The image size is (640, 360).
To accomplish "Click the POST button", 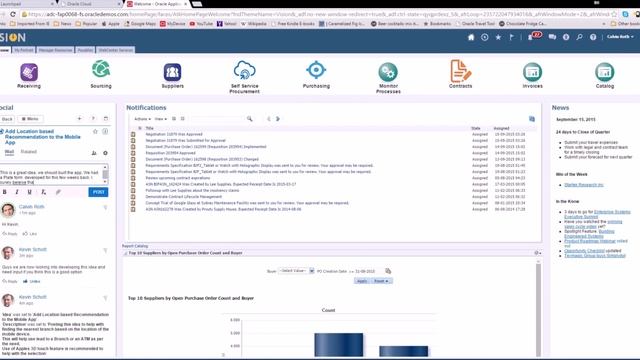I will pyautogui.click(x=98, y=192).
